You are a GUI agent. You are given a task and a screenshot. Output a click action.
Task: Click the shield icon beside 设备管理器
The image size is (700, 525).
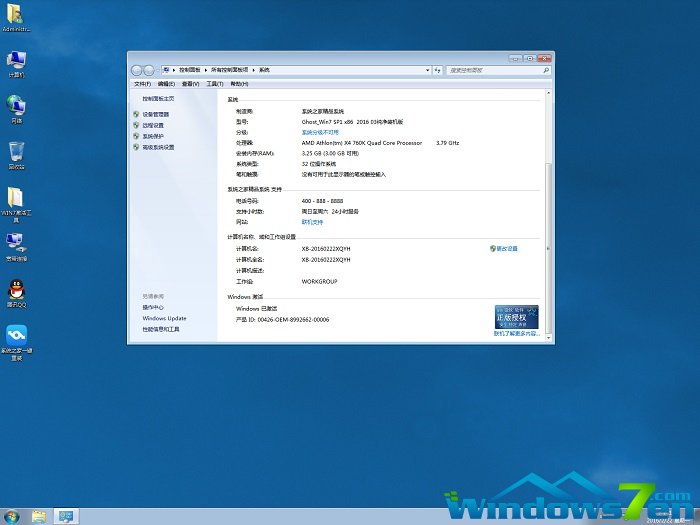coord(136,114)
